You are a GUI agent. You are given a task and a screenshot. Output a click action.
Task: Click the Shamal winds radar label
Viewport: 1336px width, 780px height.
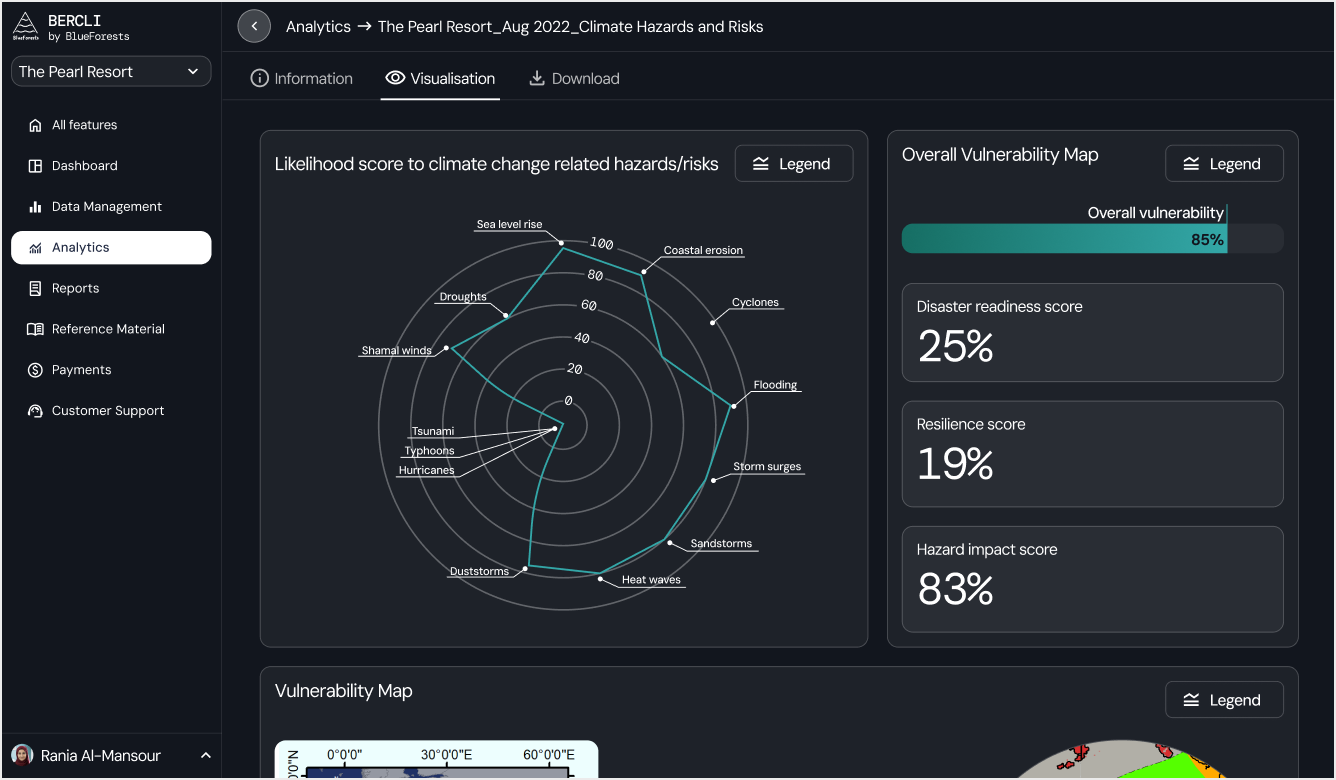click(396, 351)
